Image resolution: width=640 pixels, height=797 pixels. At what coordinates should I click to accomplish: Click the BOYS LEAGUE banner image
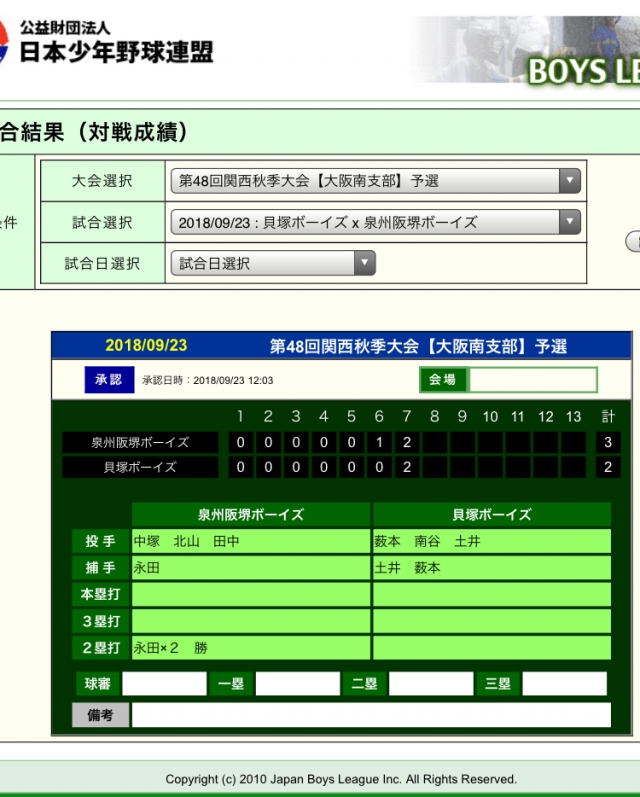coord(530,50)
